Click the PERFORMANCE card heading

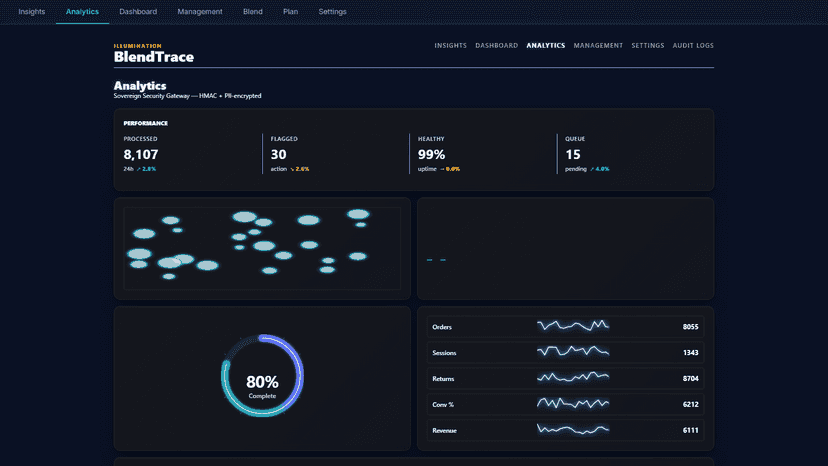tap(146, 123)
